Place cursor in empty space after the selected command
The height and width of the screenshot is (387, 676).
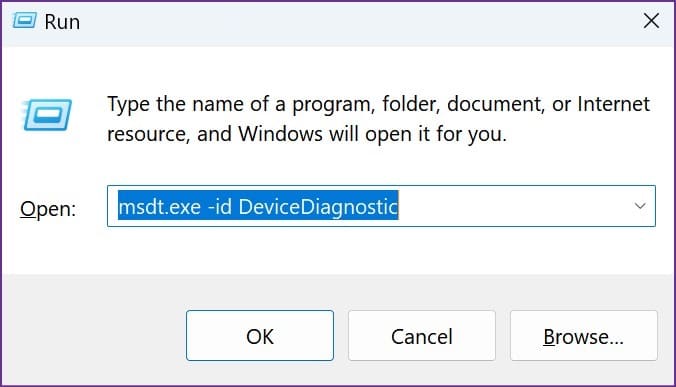click(513, 206)
